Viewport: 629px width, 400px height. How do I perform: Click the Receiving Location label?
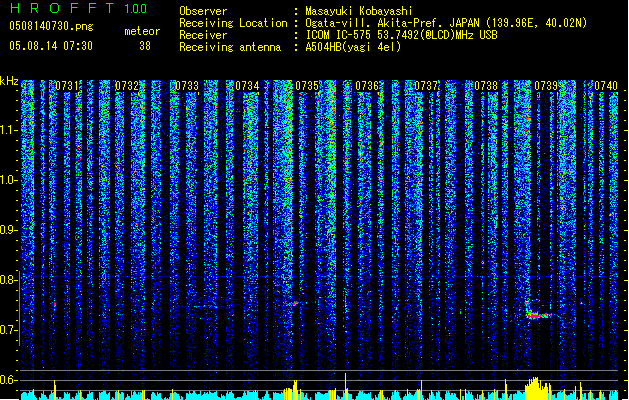pos(233,23)
